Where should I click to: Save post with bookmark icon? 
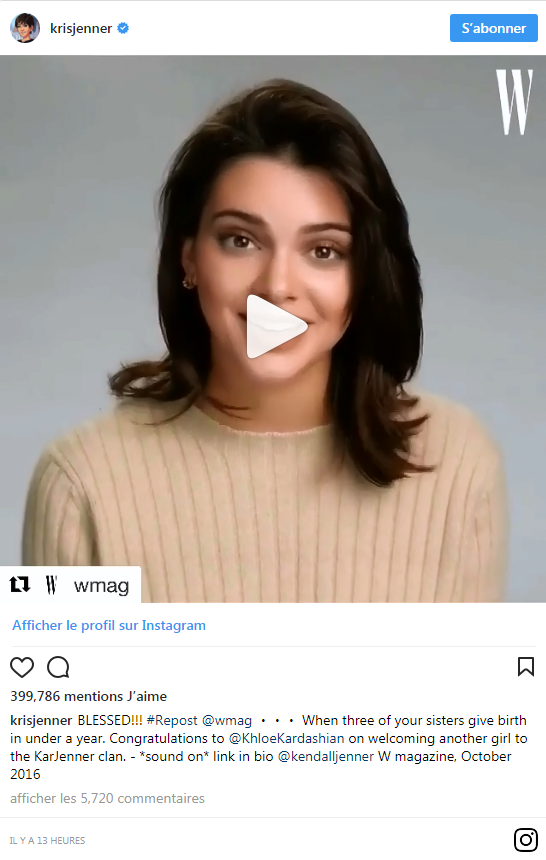click(x=526, y=666)
